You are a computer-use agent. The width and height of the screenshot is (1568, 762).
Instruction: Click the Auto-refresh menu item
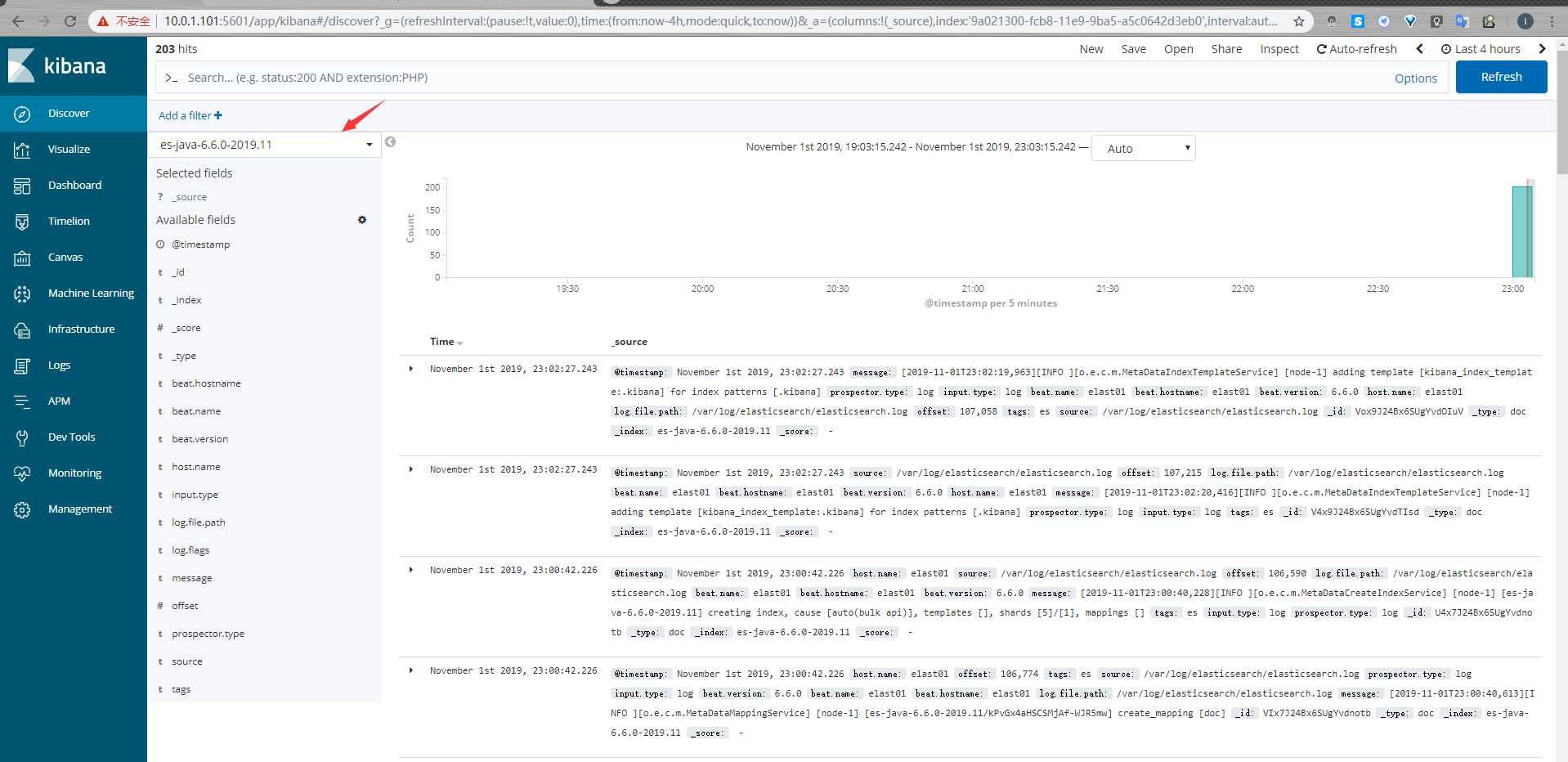pyautogui.click(x=1357, y=49)
